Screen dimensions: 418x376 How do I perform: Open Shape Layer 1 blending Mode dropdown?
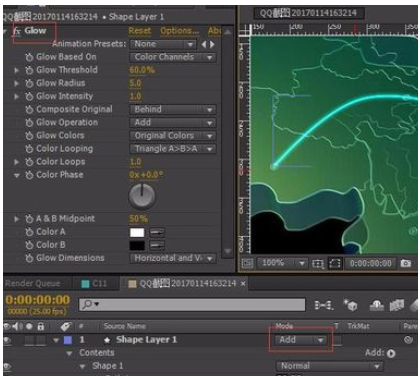(x=300, y=340)
